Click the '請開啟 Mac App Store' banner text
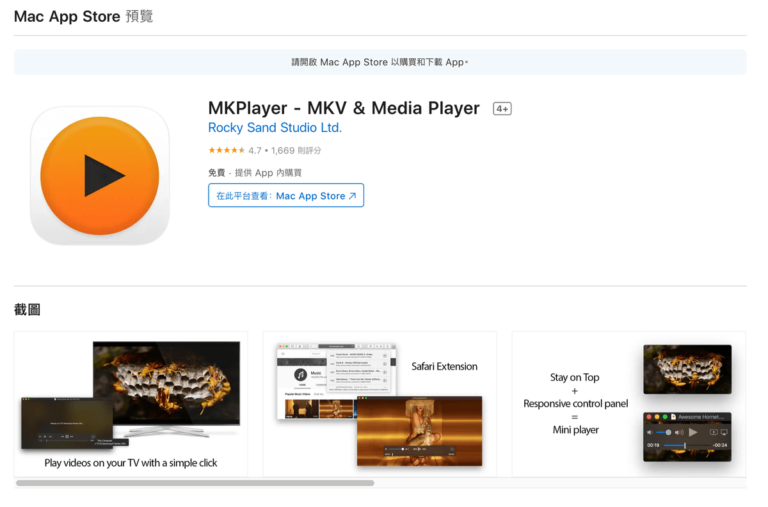The image size is (768, 507). (380, 62)
